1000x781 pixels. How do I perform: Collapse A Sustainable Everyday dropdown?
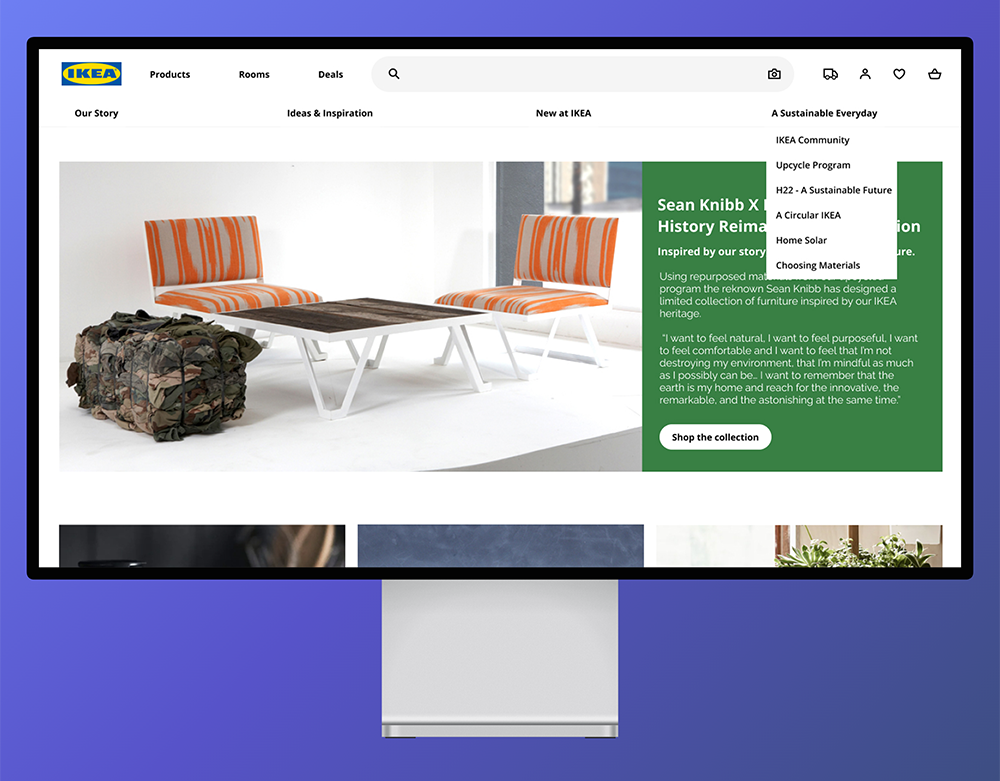(x=824, y=113)
